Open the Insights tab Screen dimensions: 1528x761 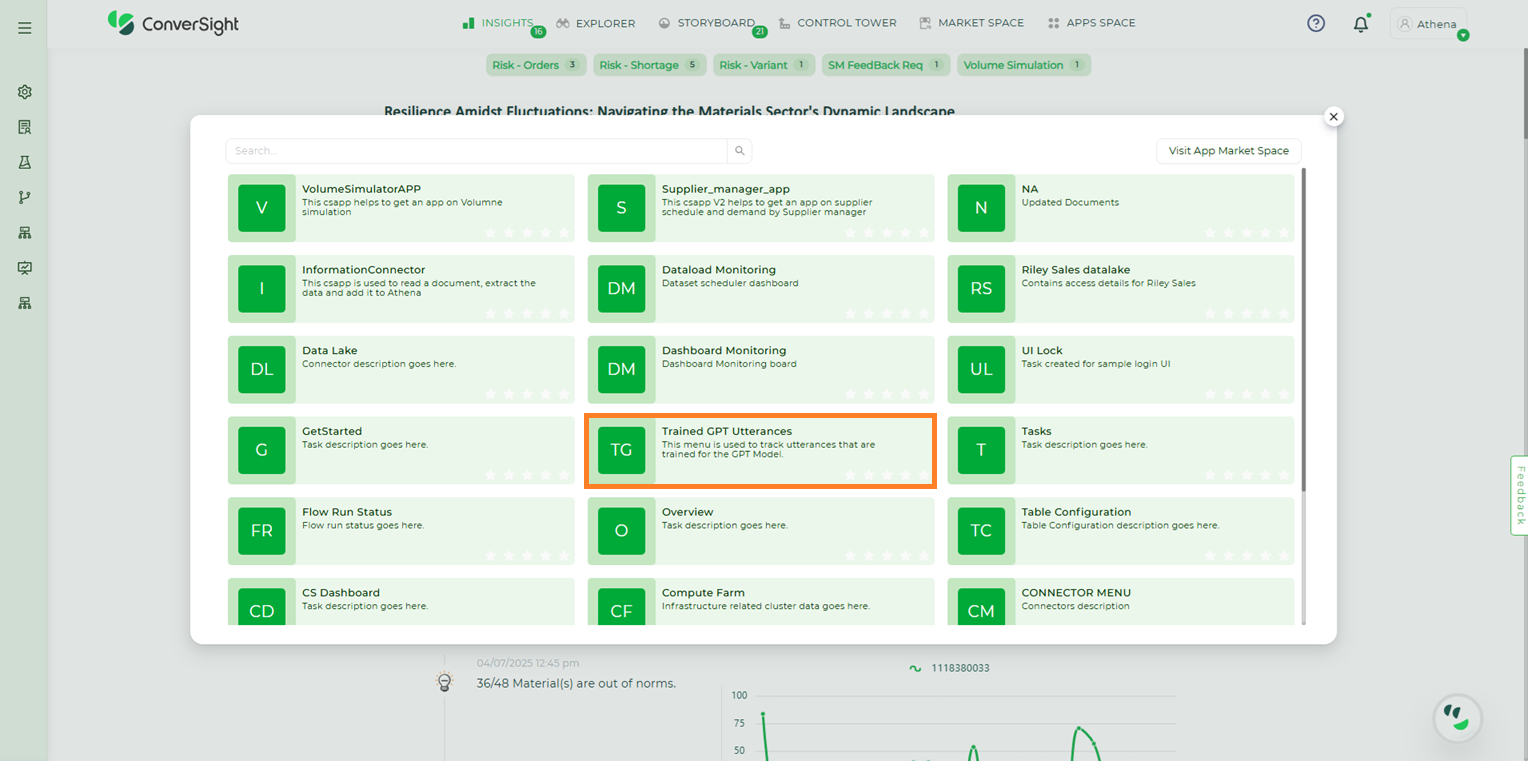point(498,23)
